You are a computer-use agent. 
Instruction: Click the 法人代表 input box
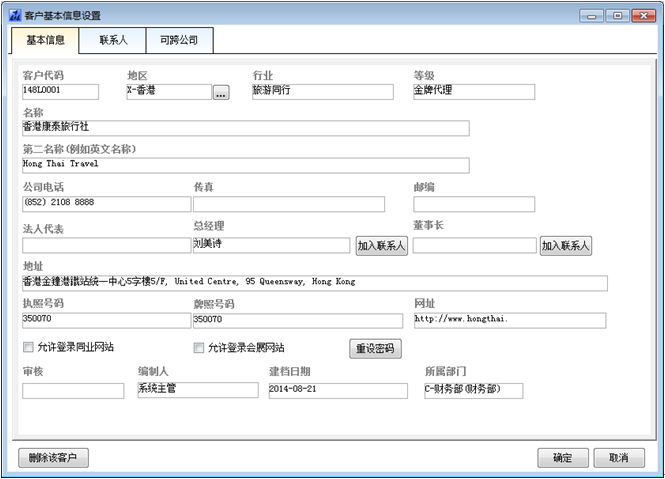[x=106, y=246]
